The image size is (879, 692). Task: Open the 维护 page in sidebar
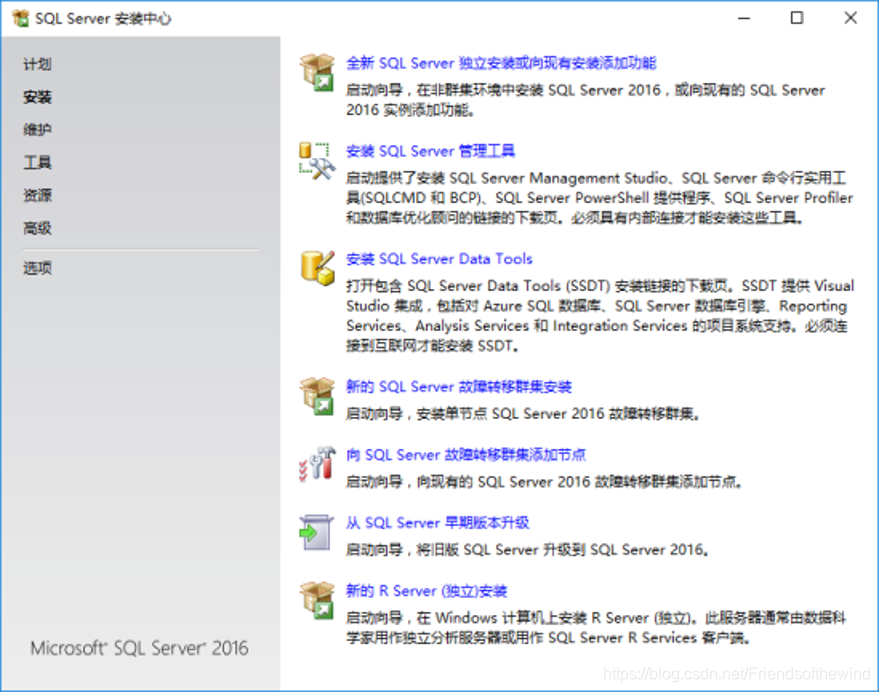point(37,130)
